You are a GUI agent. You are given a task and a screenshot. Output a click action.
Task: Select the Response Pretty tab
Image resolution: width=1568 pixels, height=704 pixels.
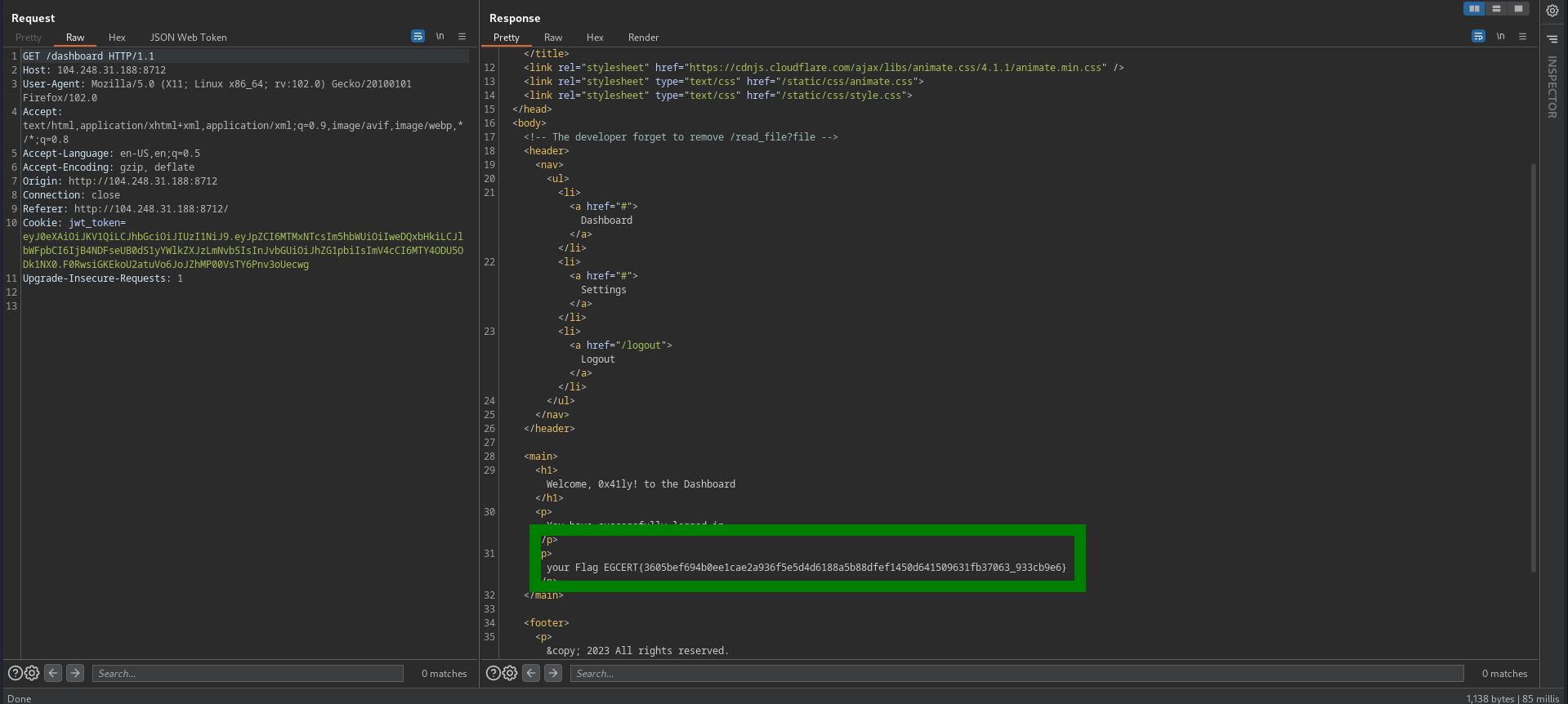click(x=507, y=38)
